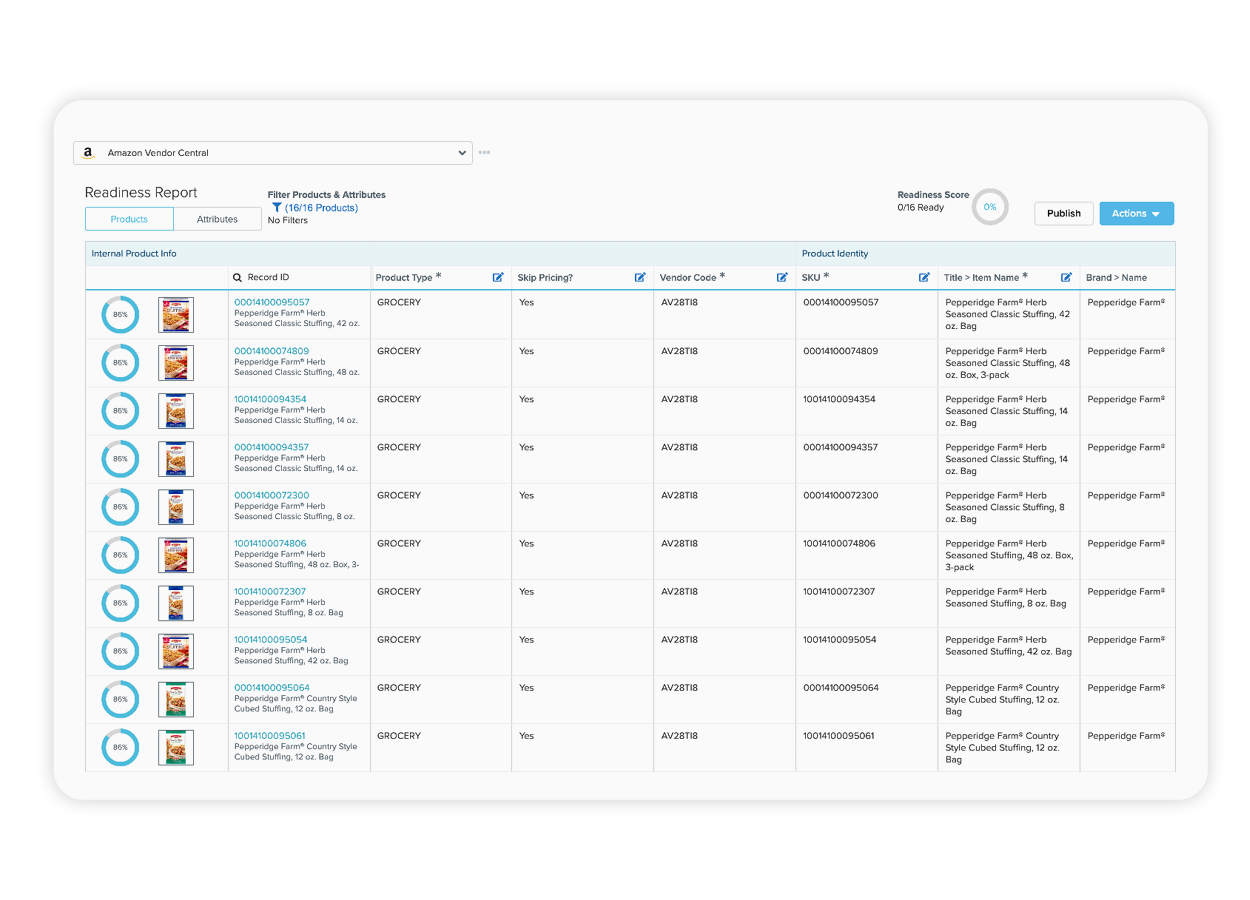Image resolution: width=1250 pixels, height=900 pixels.
Task: Open record 00014100095064
Action: click(272, 687)
